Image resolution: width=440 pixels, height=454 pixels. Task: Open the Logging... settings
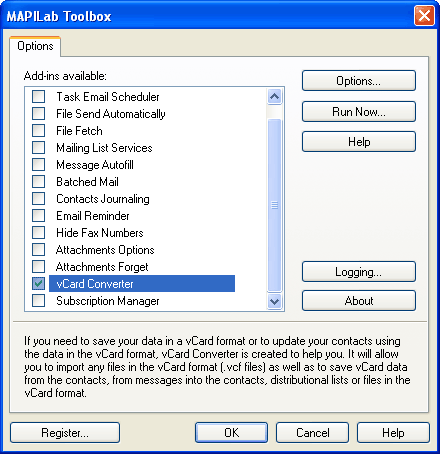[x=359, y=272]
